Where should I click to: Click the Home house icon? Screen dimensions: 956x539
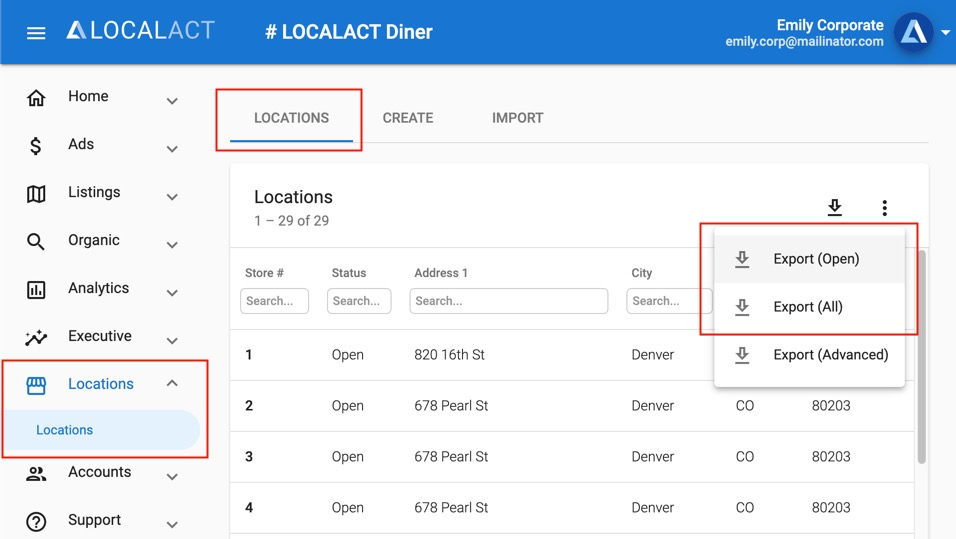point(36,98)
